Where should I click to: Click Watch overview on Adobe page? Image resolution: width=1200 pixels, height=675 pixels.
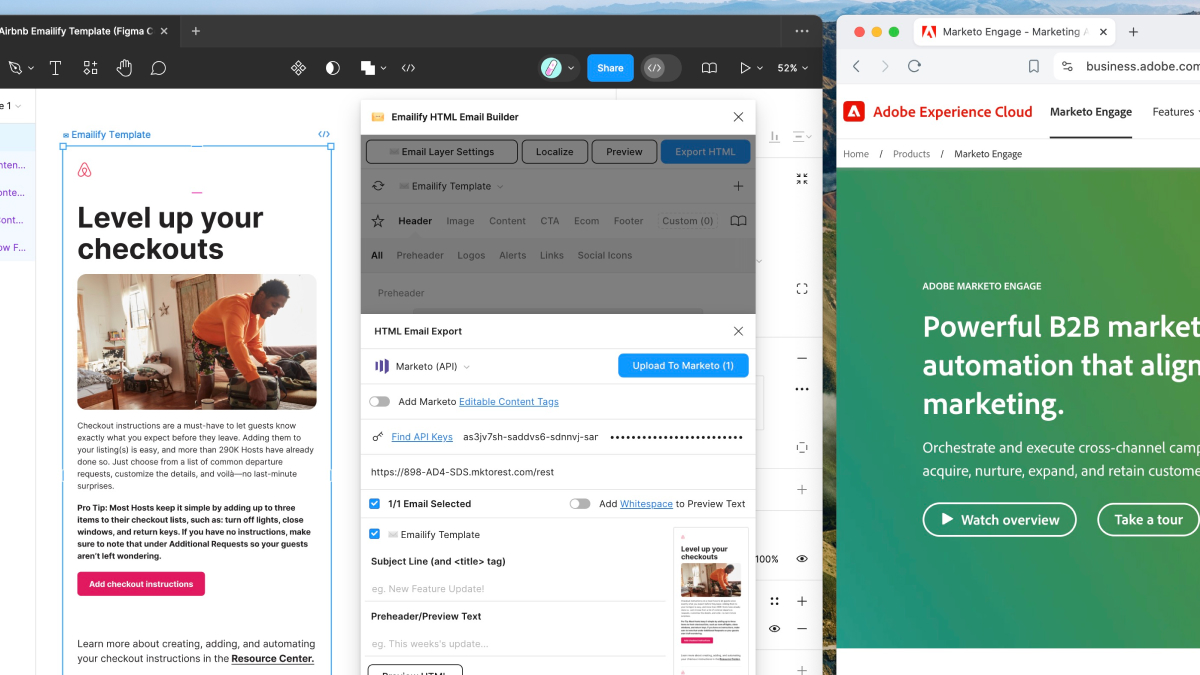coord(999,520)
